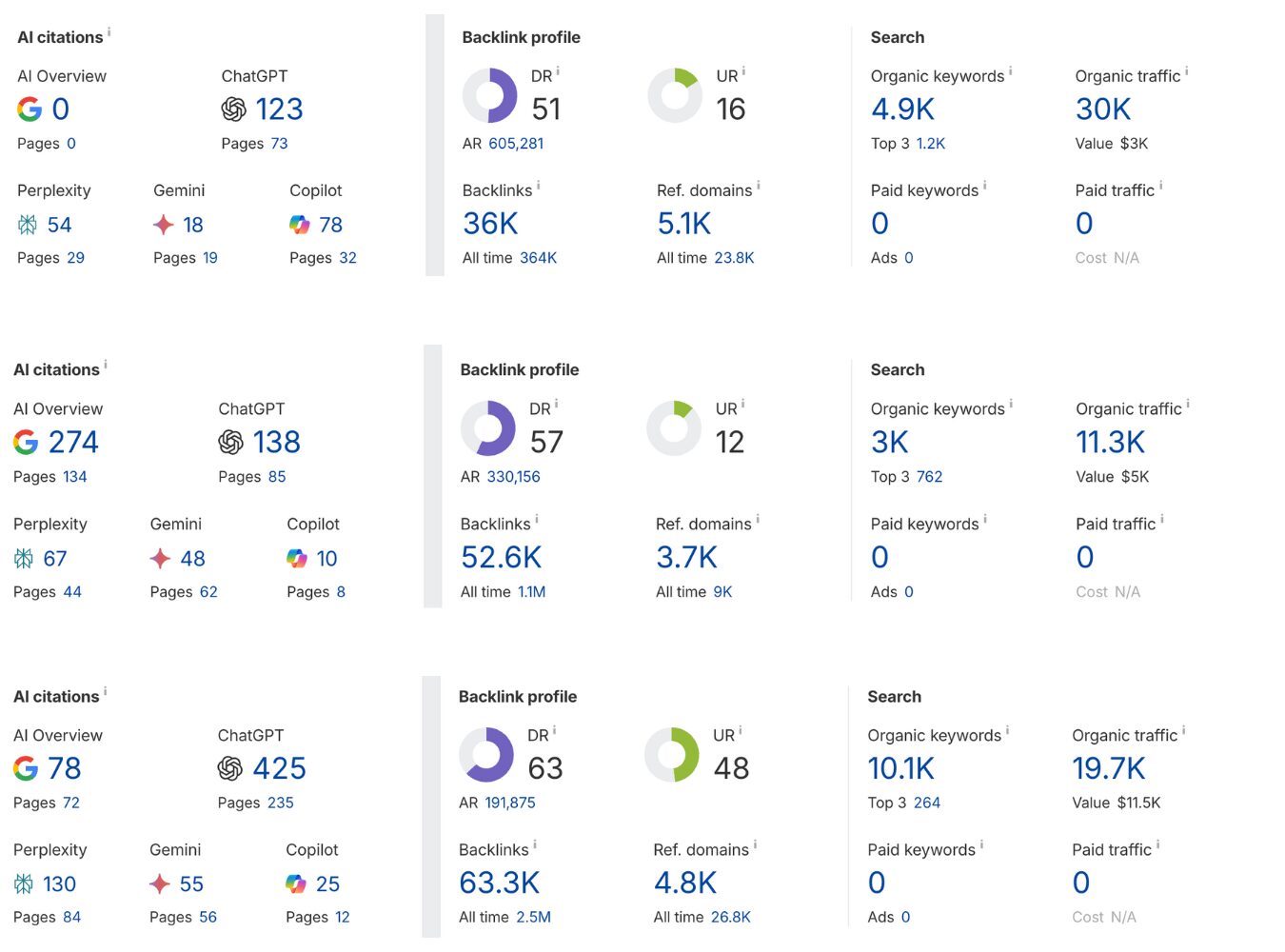
Task: Click the green UR donut chart showing 48
Action: click(x=672, y=755)
